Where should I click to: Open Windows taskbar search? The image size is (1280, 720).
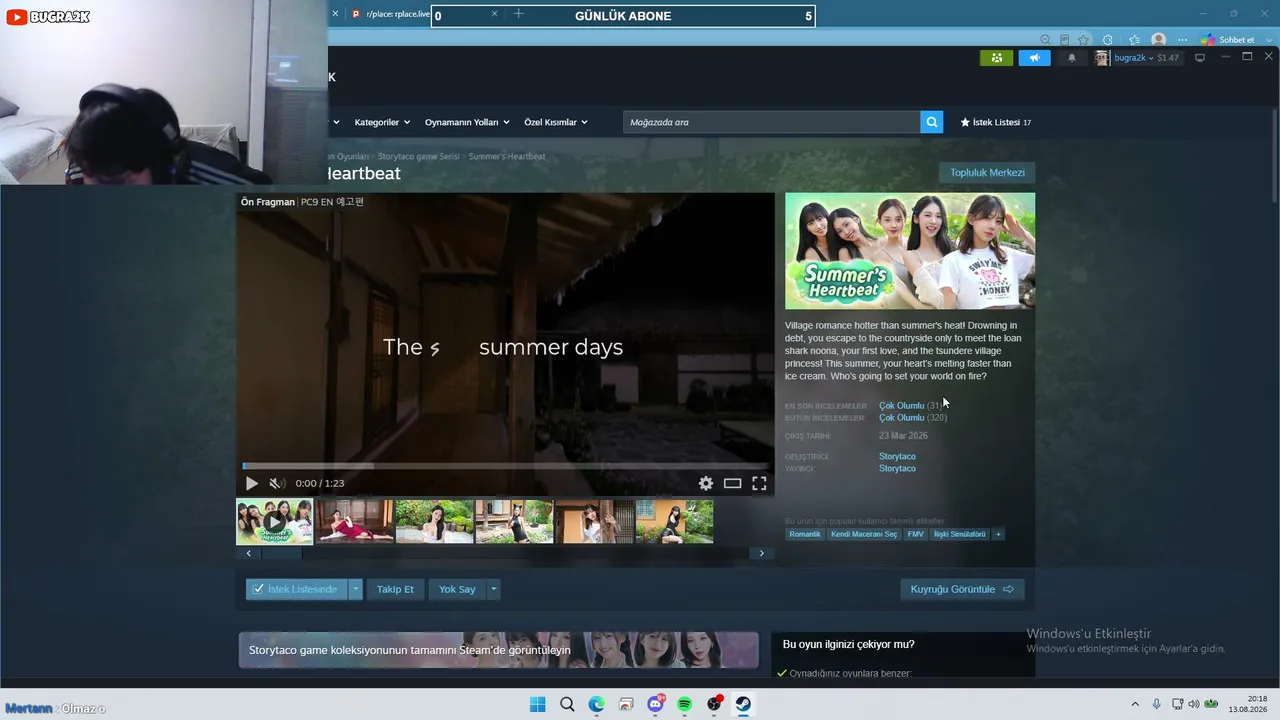coord(567,704)
